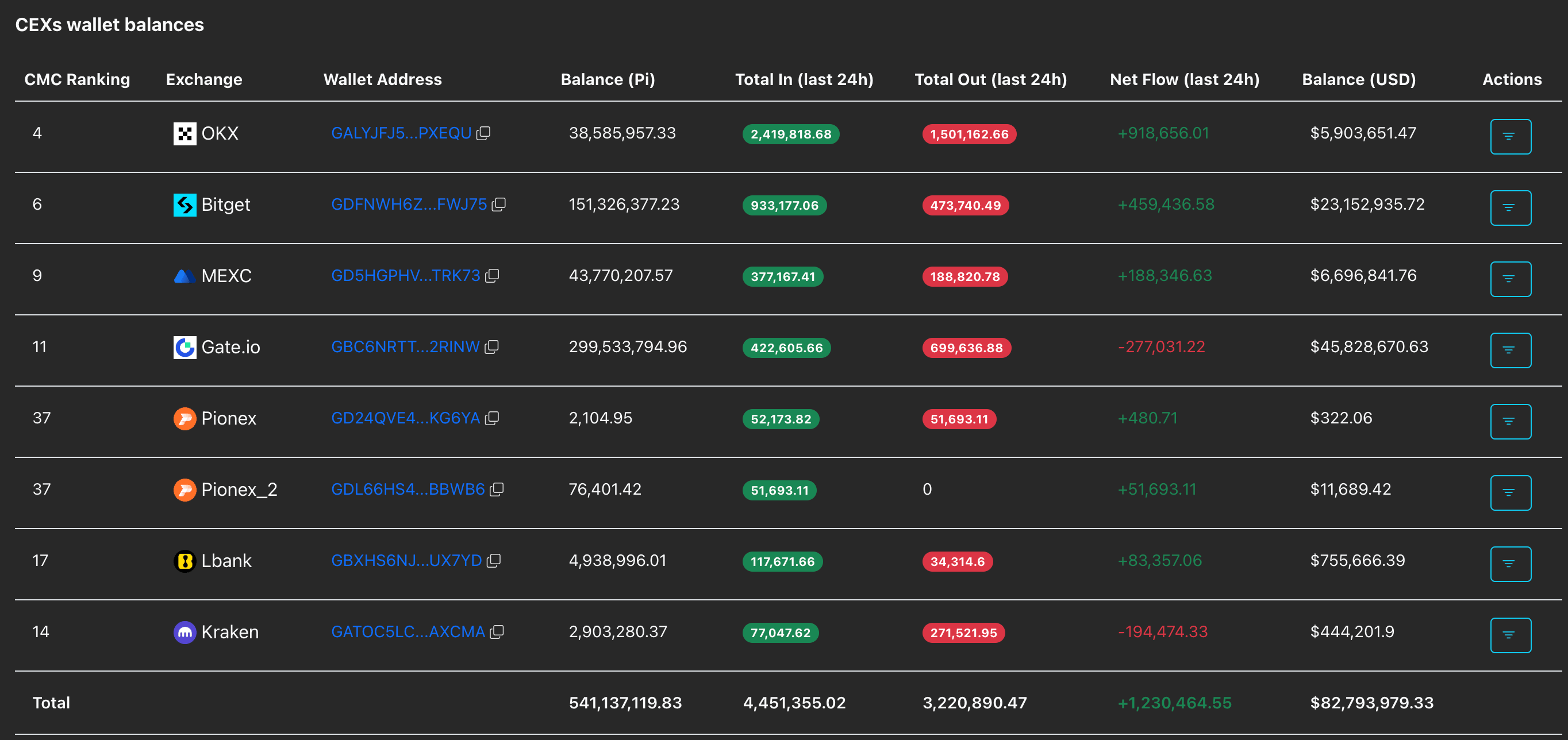The width and height of the screenshot is (1568, 740).
Task: Open the filter action for Lbank row
Action: tap(1510, 564)
